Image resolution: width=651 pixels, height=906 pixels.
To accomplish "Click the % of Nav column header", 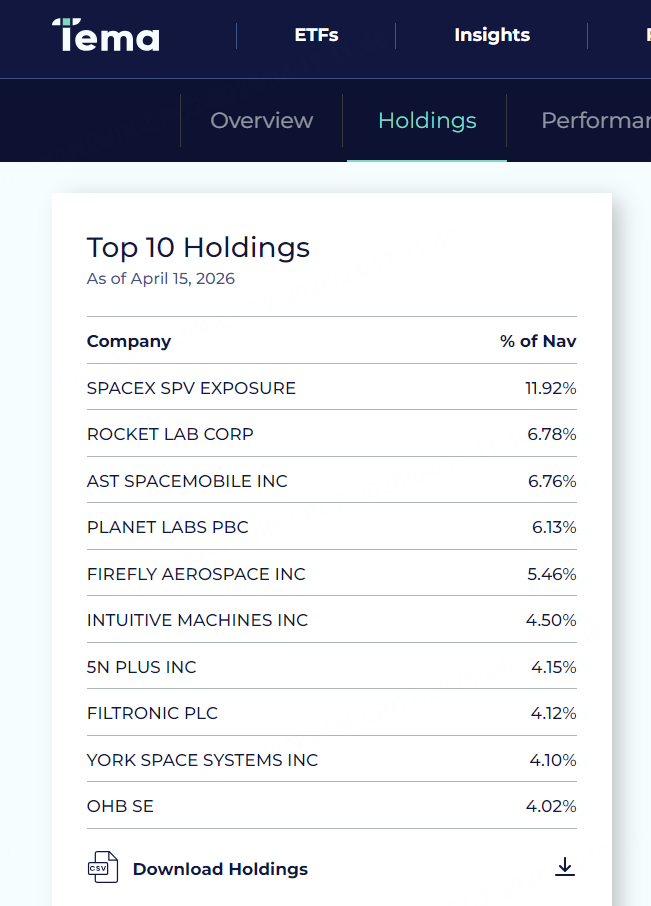I will (x=538, y=341).
